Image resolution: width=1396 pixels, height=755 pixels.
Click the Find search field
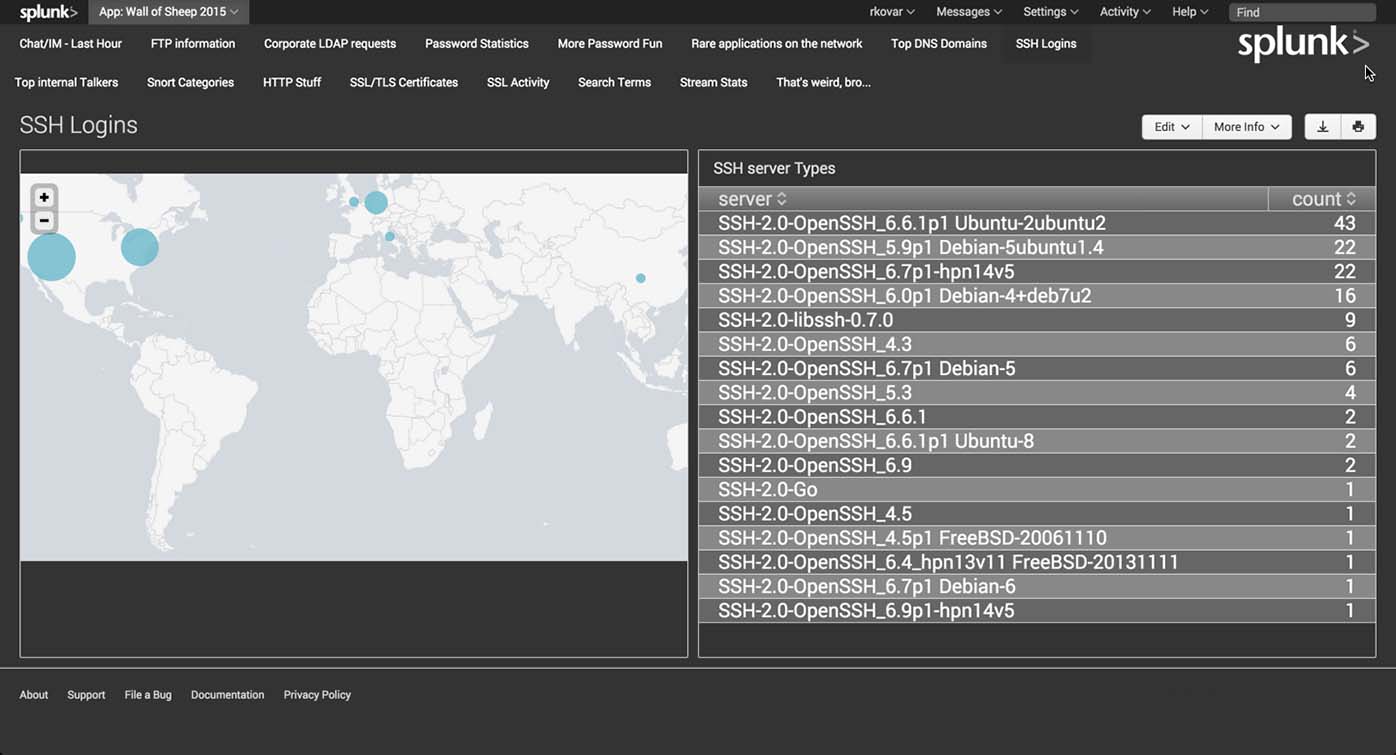pos(1302,12)
